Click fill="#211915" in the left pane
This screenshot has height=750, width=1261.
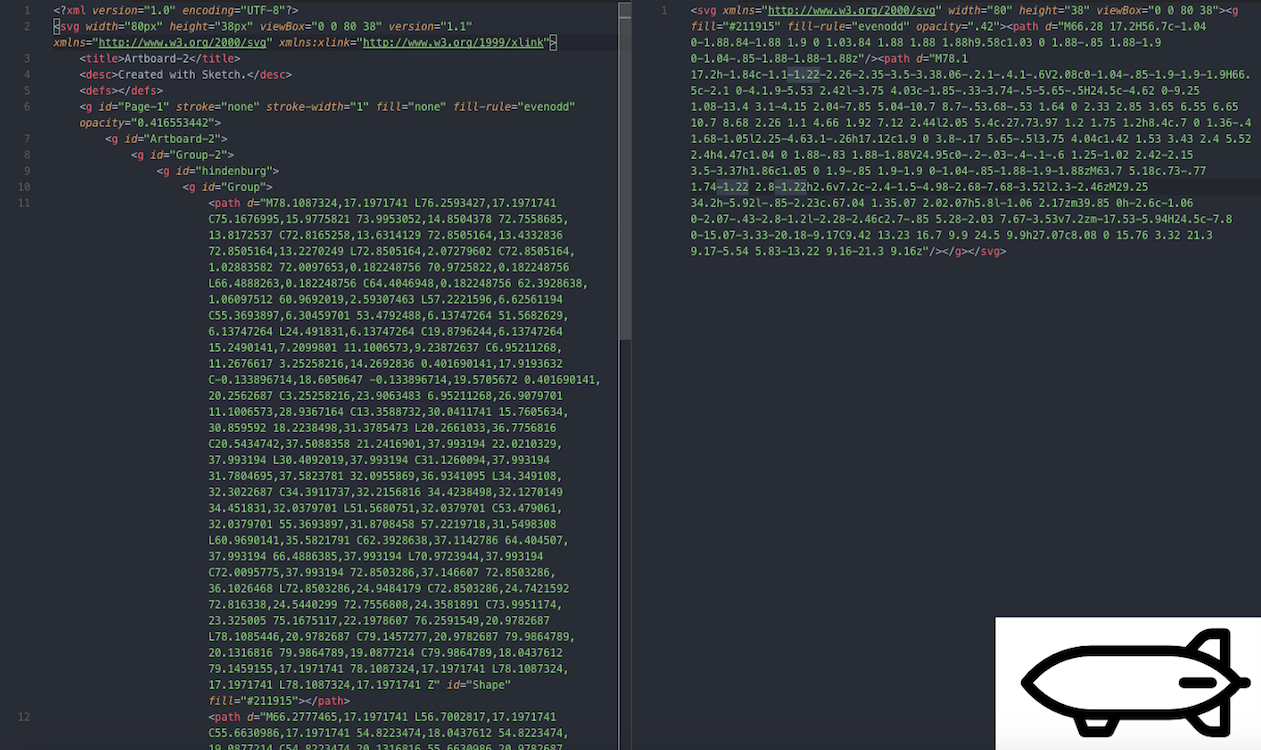tap(256, 699)
